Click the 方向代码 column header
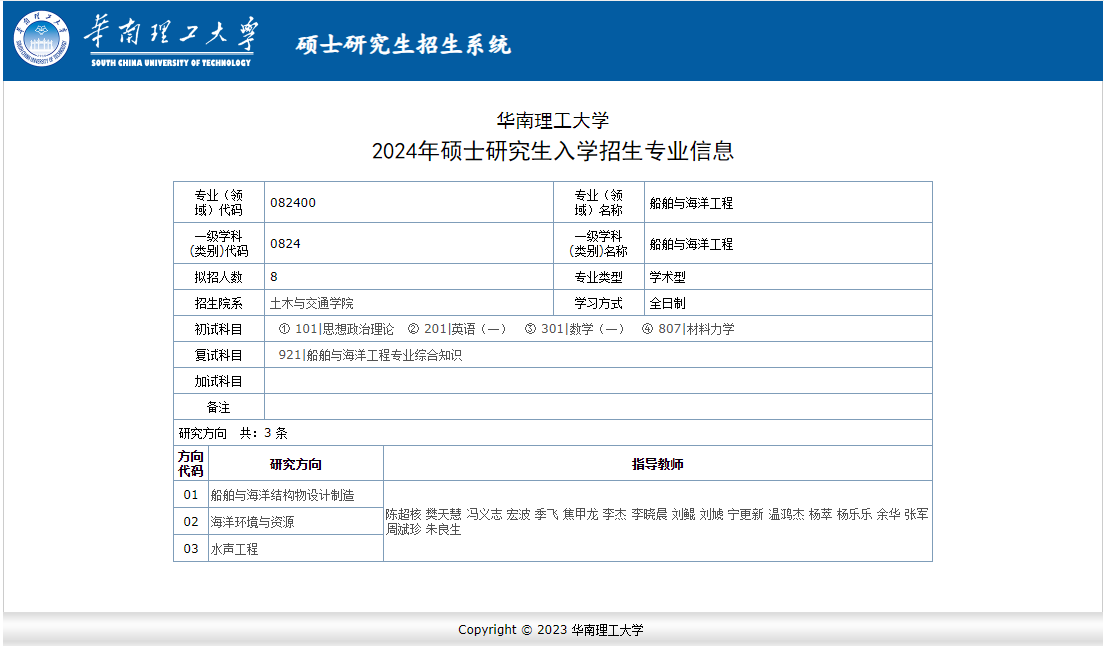Image resolution: width=1104 pixels, height=646 pixels. click(191, 464)
